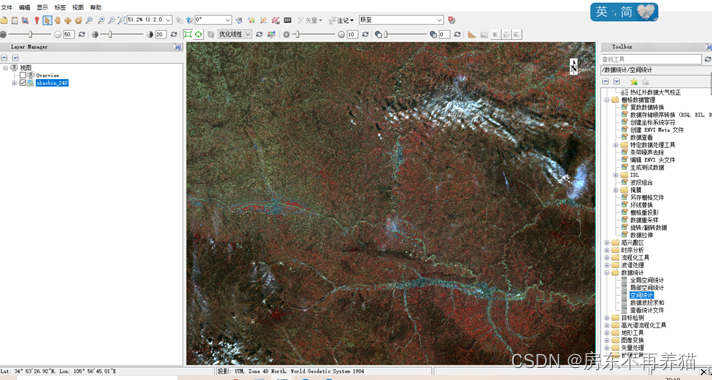The height and width of the screenshot is (380, 712).
Task: Click the Toolbox search tool field
Action: (651, 59)
